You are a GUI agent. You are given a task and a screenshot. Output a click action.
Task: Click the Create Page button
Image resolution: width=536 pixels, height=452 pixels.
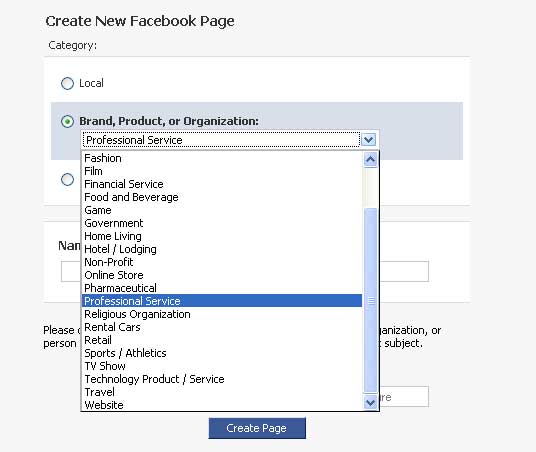pyautogui.click(x=257, y=428)
